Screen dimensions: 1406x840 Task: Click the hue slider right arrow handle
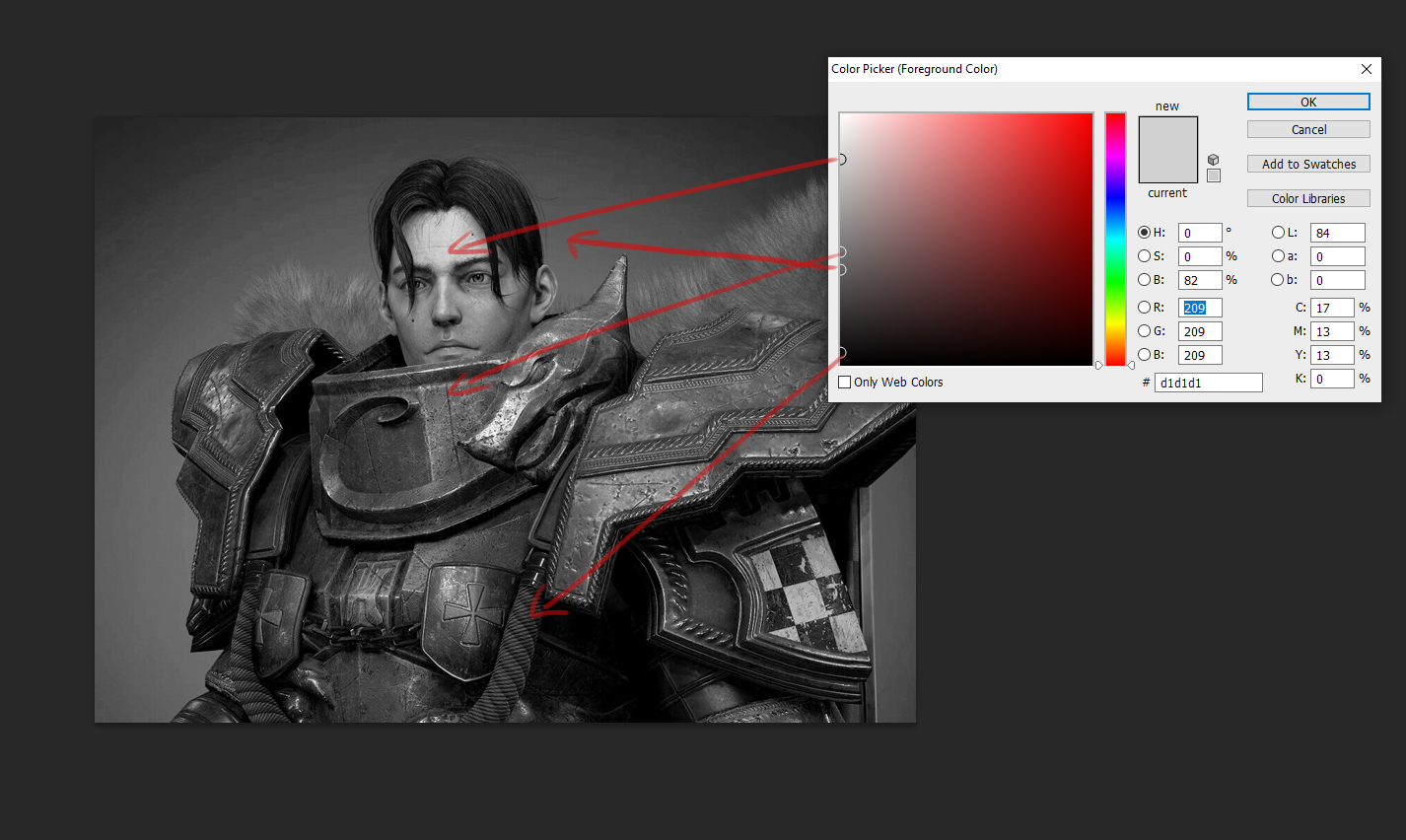click(x=1131, y=365)
